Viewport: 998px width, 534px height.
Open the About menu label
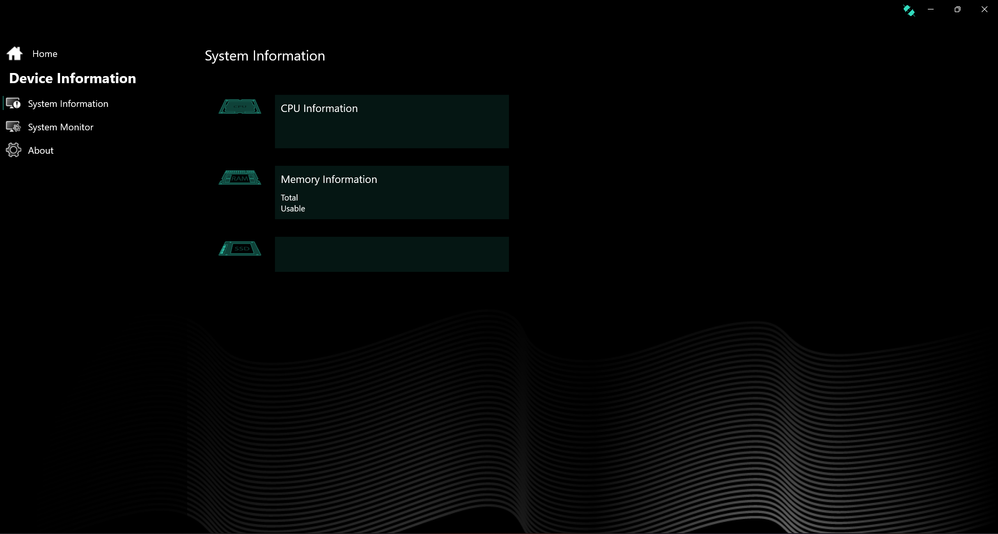(41, 151)
